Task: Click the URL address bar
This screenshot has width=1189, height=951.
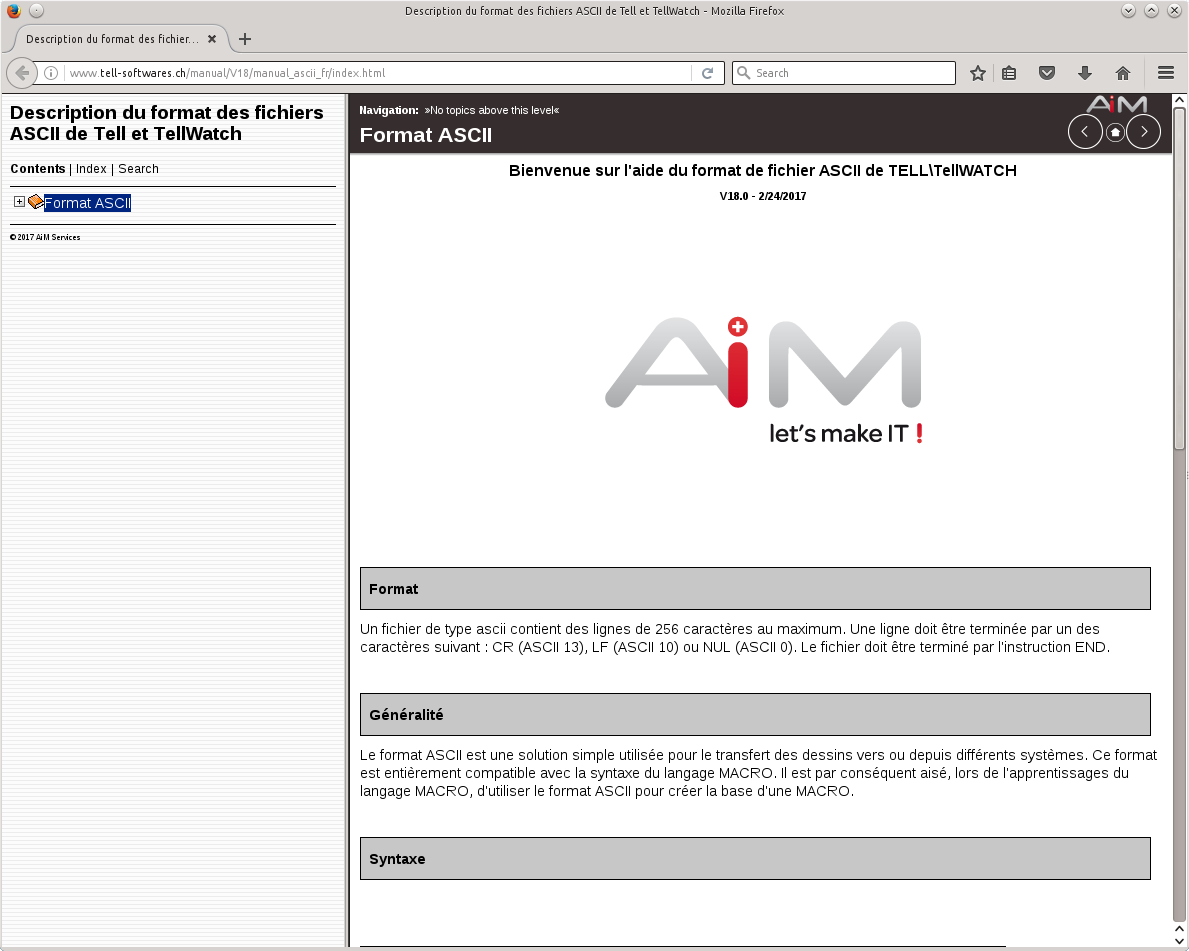Action: click(x=380, y=73)
